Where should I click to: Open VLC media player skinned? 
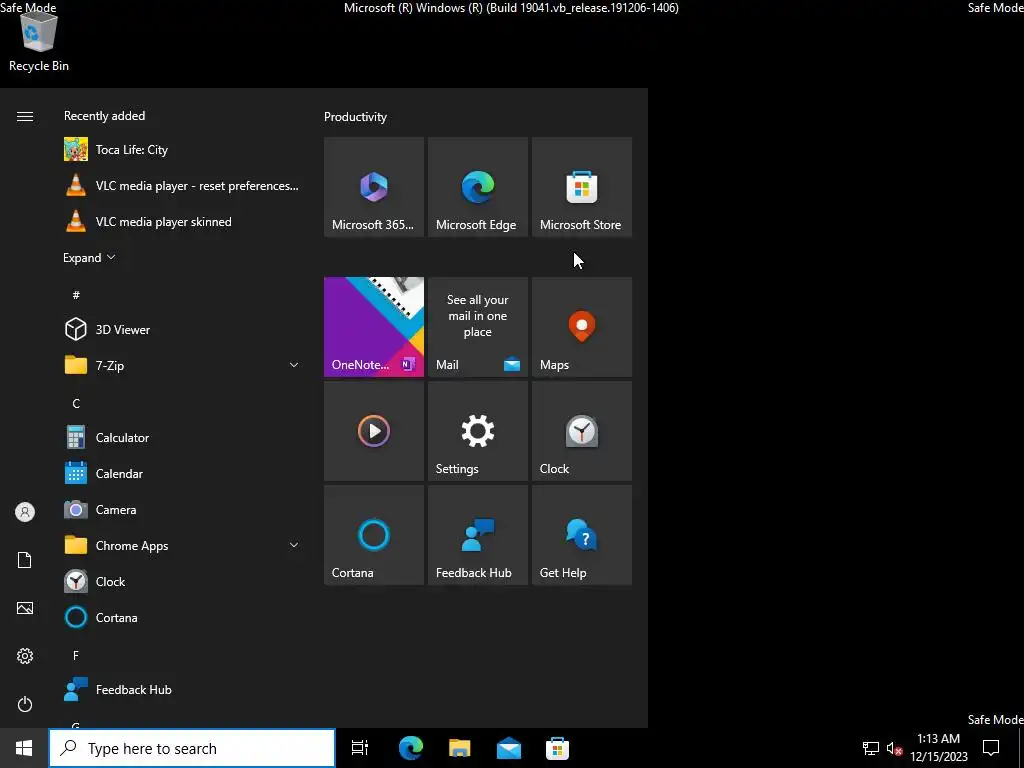183,221
